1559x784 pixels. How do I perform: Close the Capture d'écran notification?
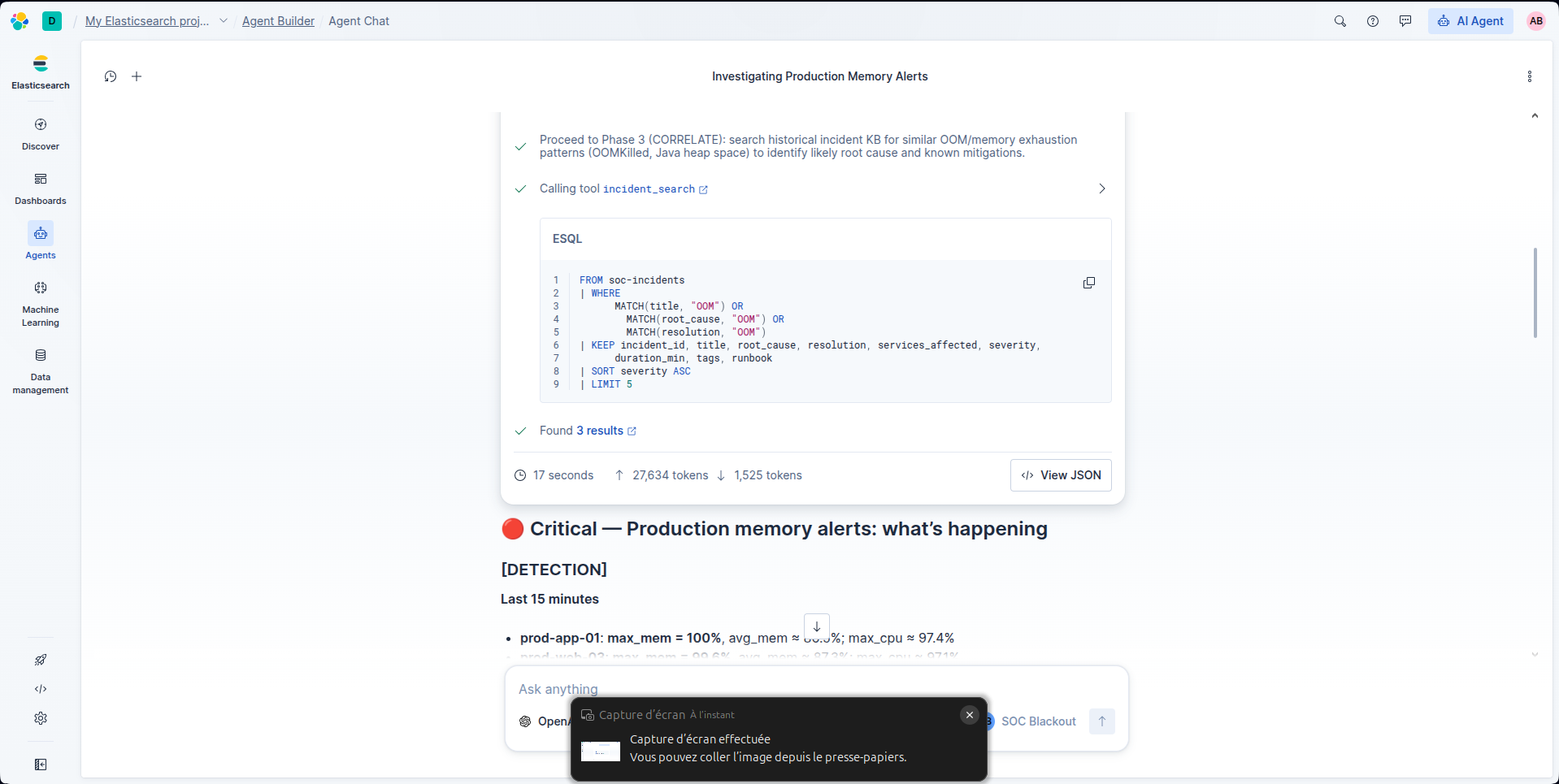coord(970,715)
